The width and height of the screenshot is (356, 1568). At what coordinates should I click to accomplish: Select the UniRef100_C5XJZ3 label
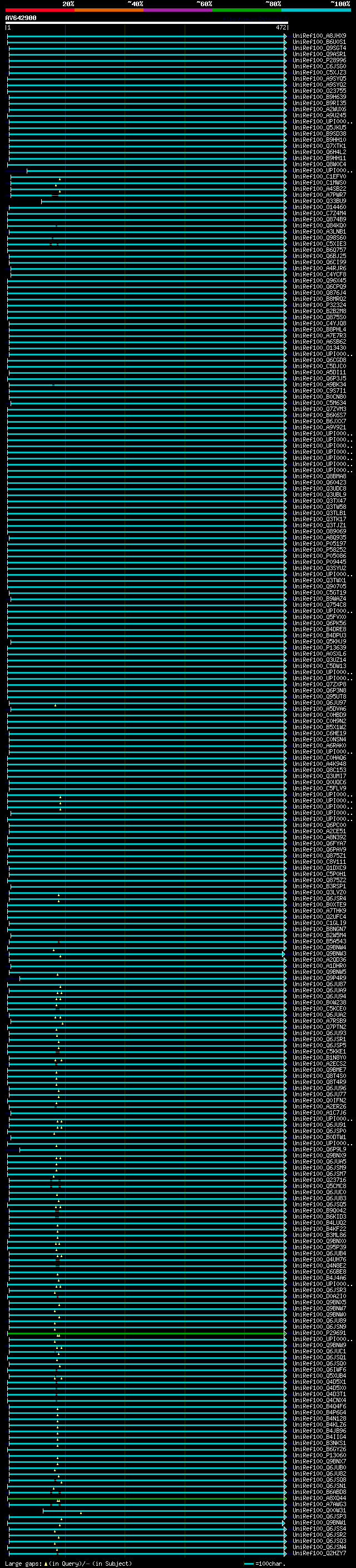click(x=319, y=72)
